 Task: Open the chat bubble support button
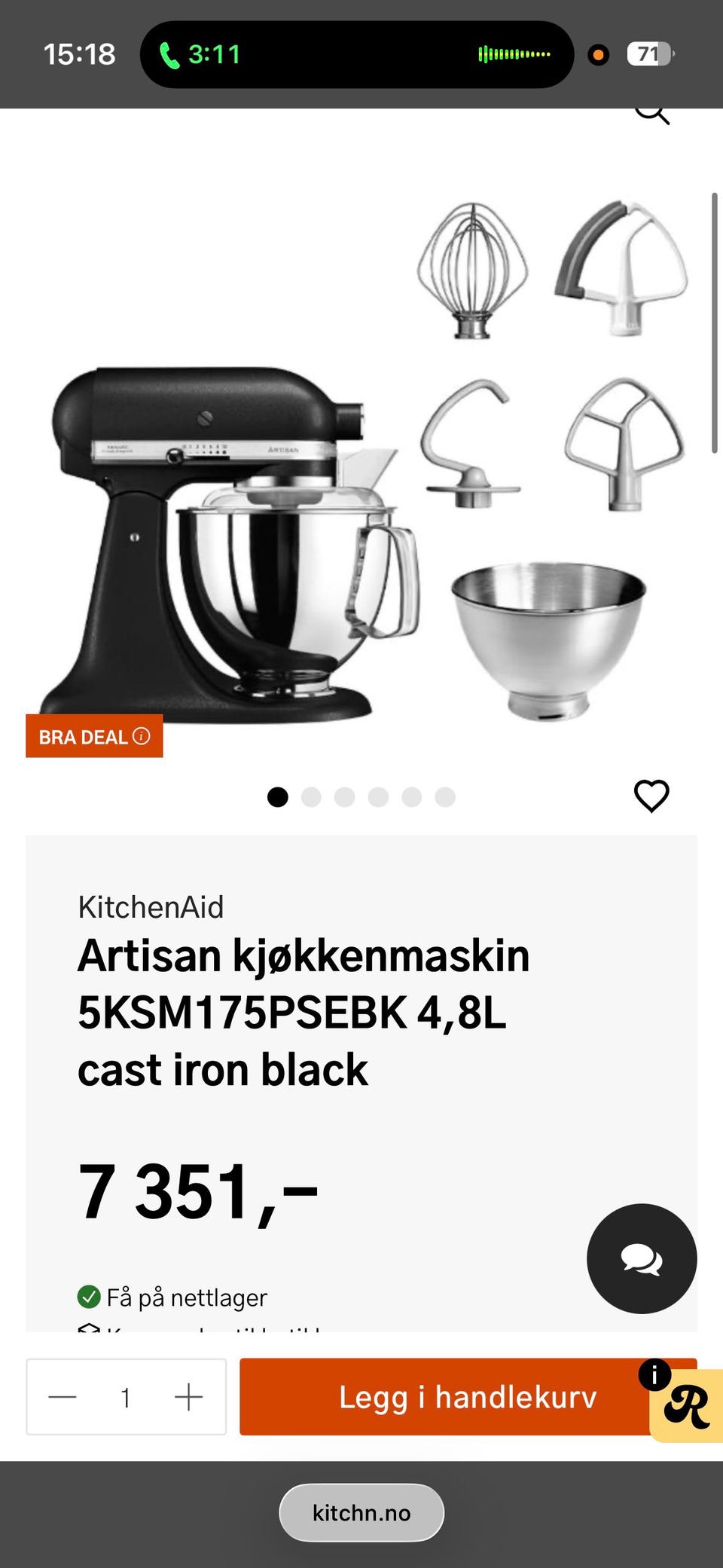click(x=642, y=1258)
